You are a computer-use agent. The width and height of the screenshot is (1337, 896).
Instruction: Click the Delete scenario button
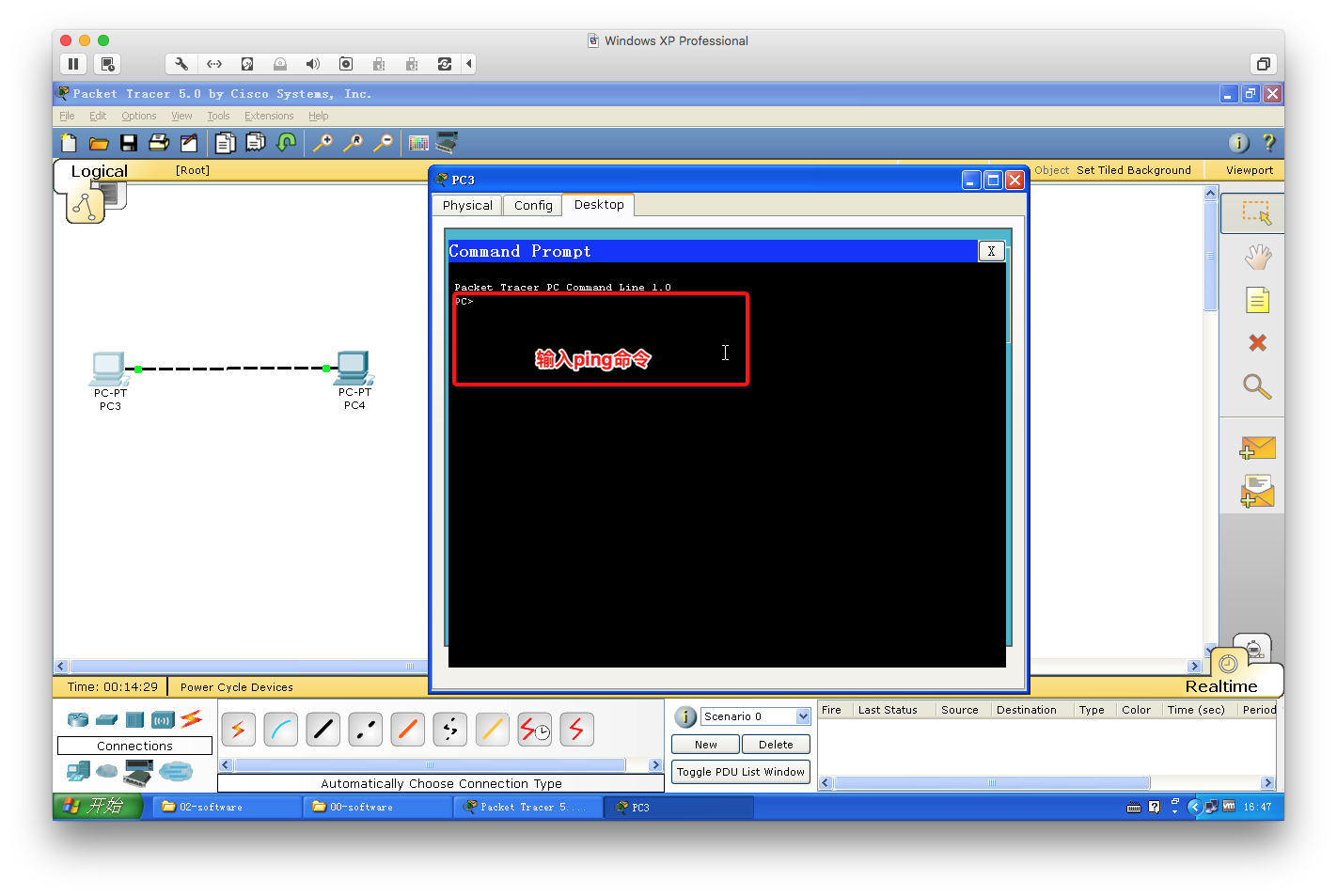776,745
